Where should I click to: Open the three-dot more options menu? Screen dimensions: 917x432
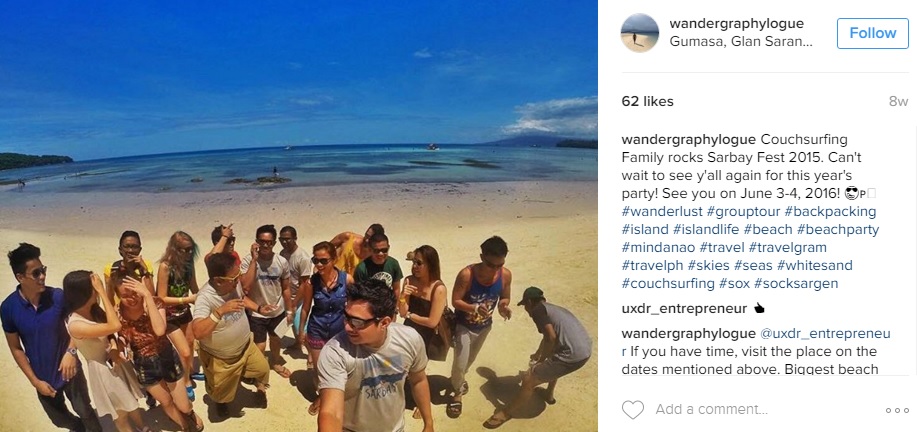coord(897,410)
